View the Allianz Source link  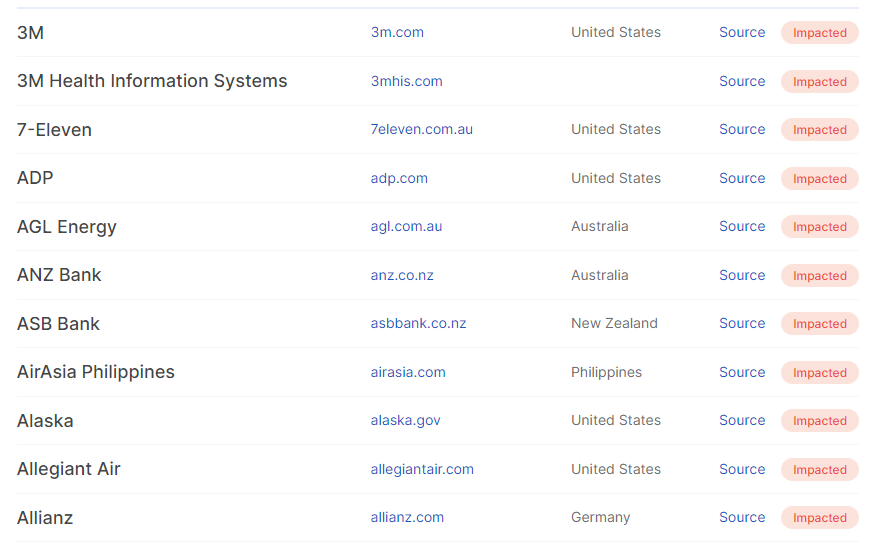click(742, 517)
